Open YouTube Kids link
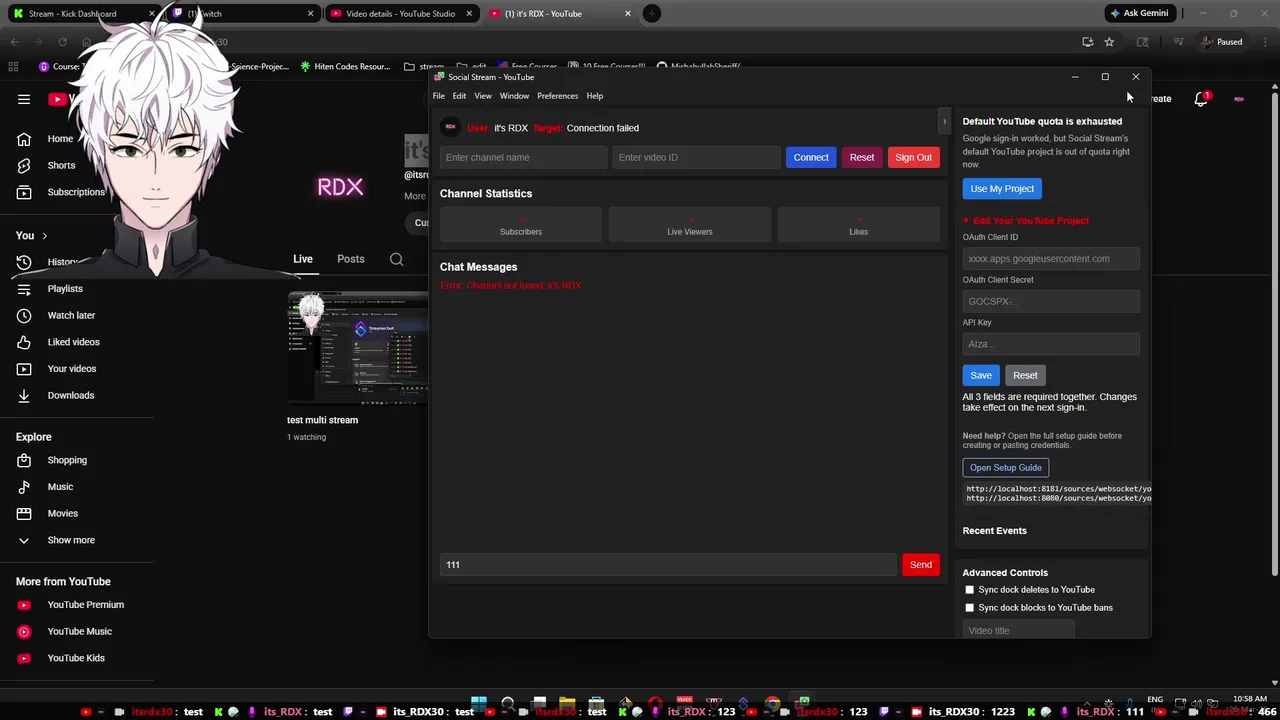This screenshot has width=1280, height=720. point(77,658)
